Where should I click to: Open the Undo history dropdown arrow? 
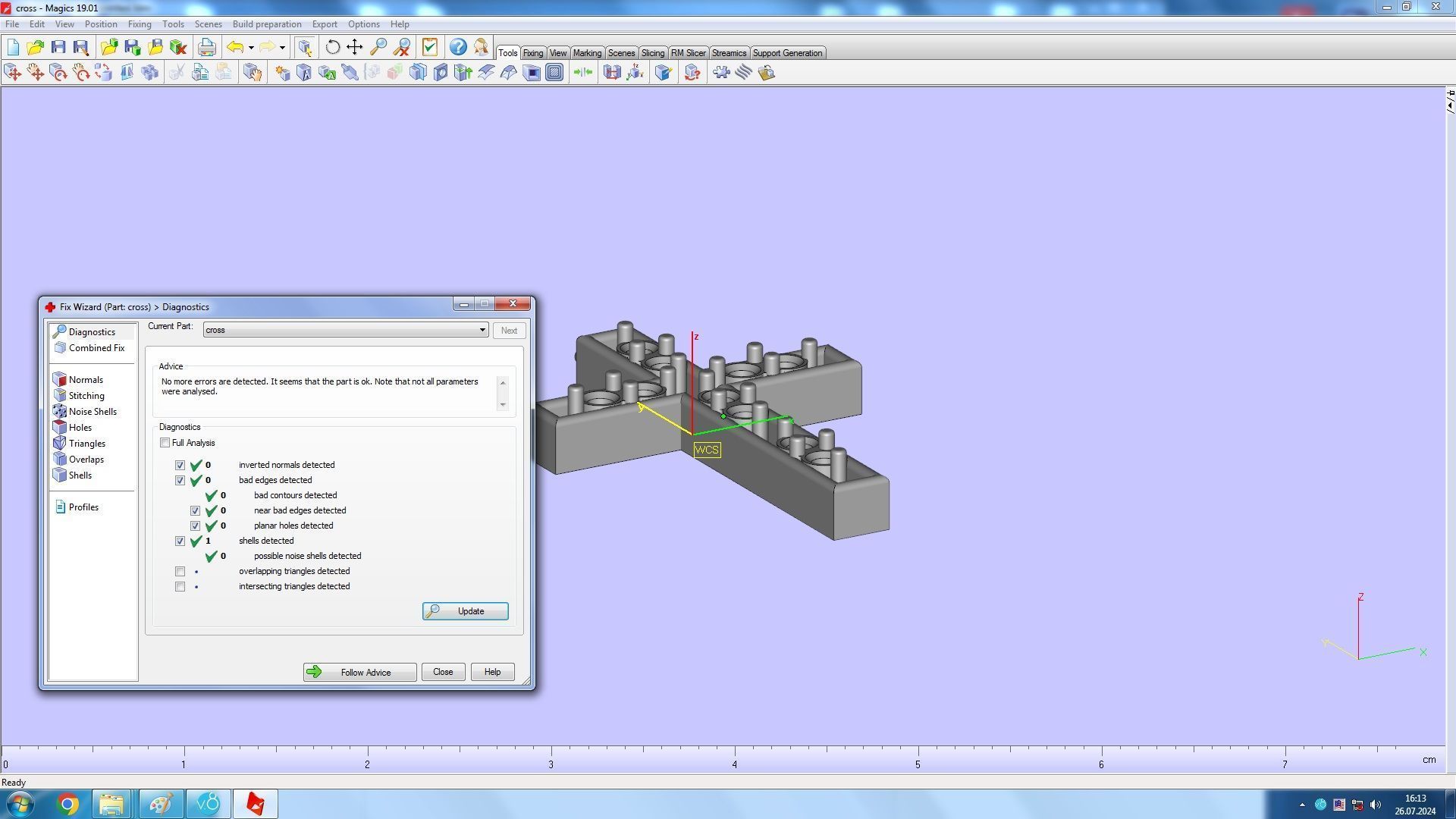(251, 48)
